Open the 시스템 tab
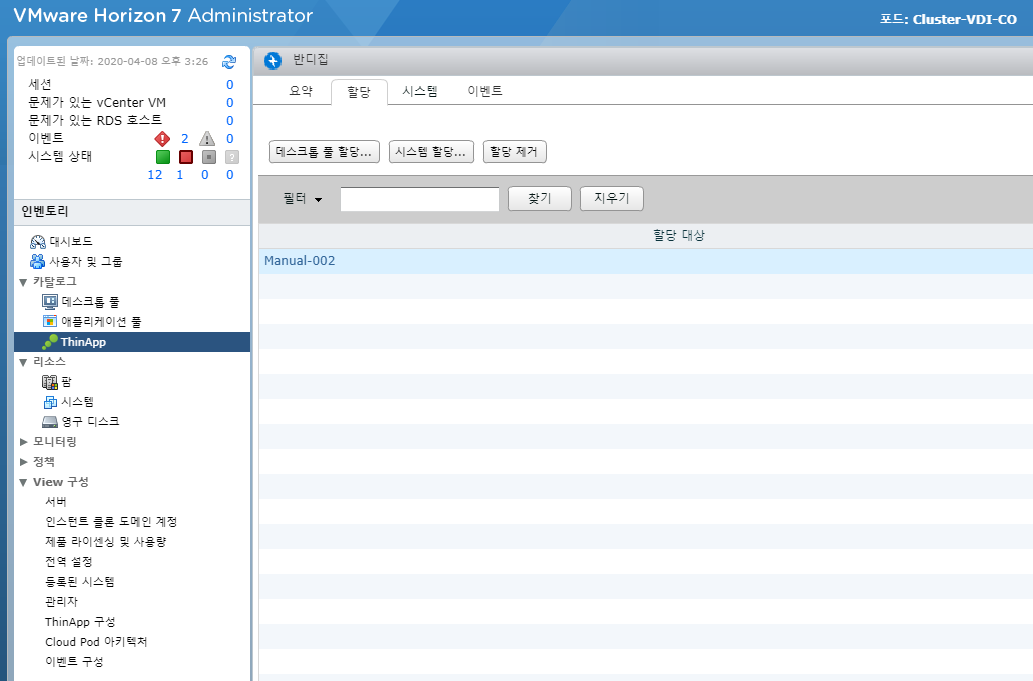The width and height of the screenshot is (1033, 681). 420,91
